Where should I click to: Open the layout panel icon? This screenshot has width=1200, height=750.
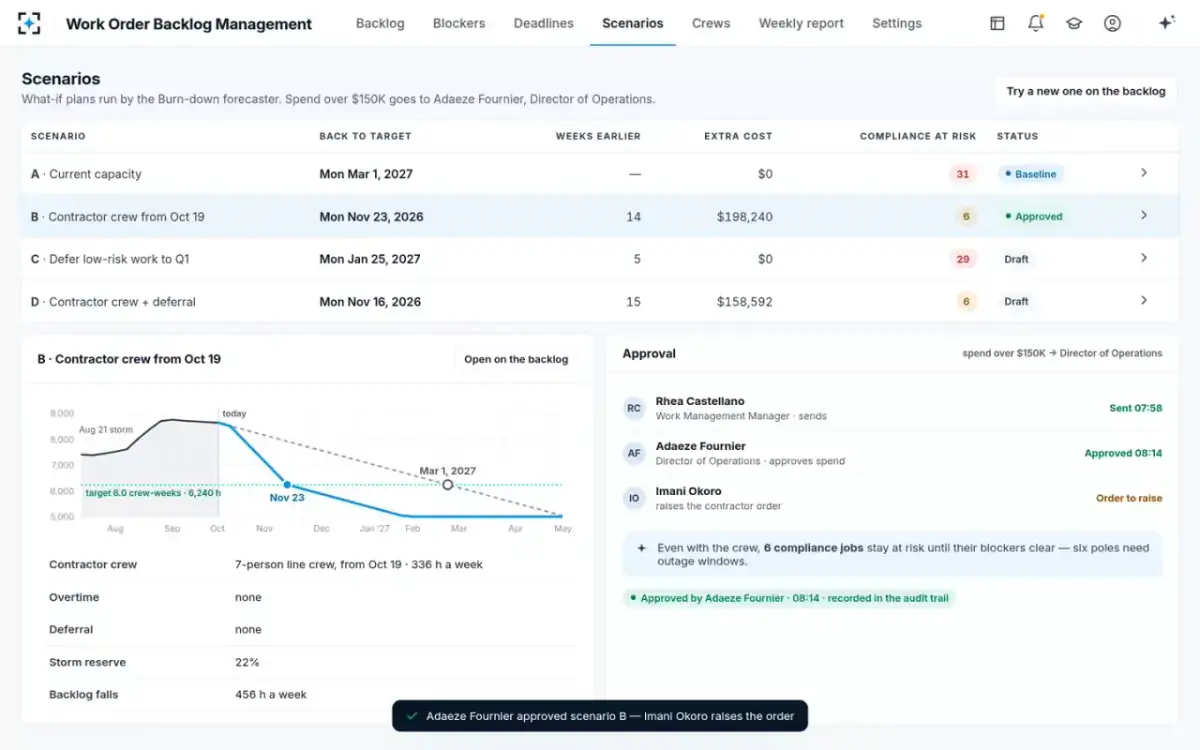pyautogui.click(x=997, y=23)
